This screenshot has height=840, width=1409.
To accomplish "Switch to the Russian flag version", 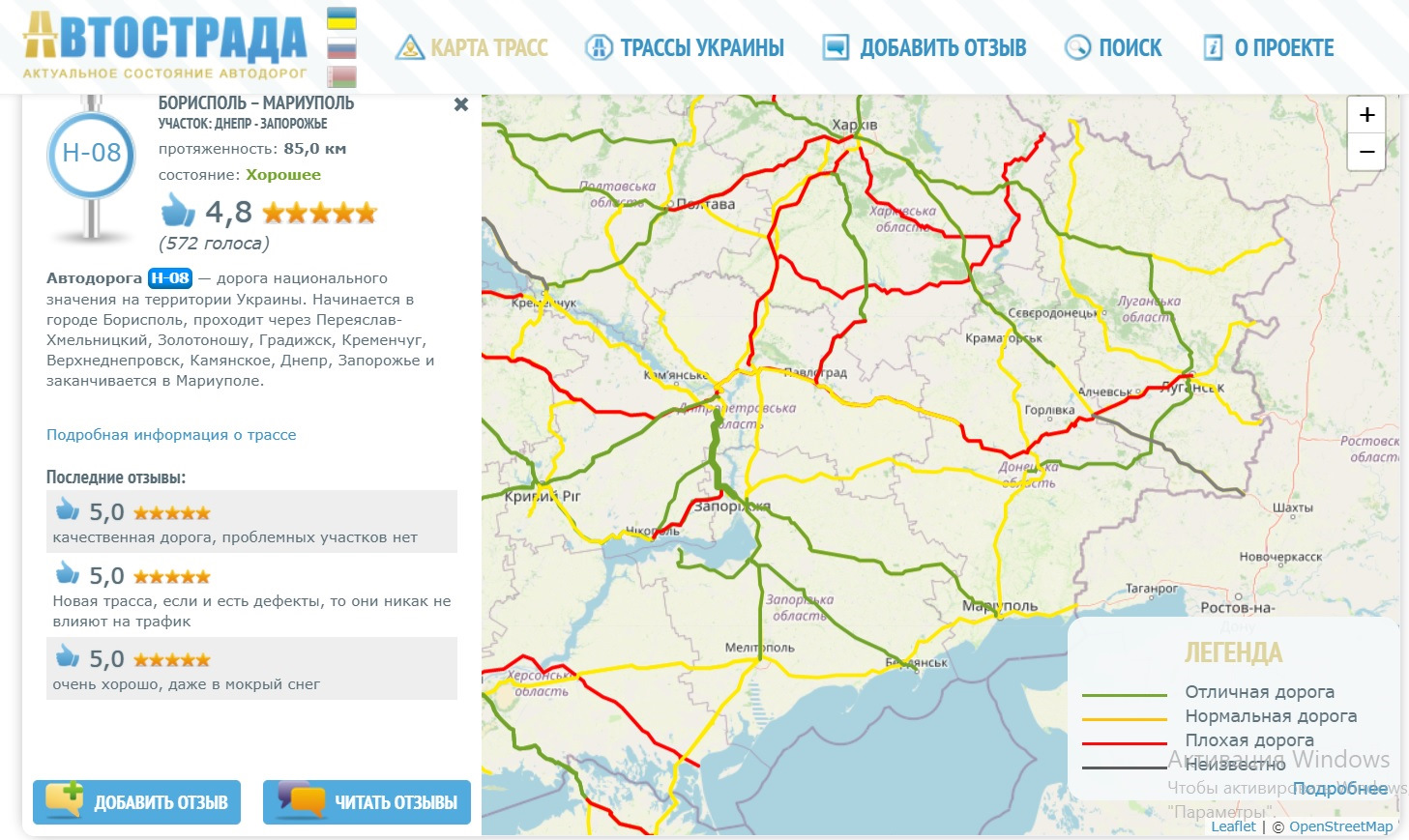I will click(341, 47).
